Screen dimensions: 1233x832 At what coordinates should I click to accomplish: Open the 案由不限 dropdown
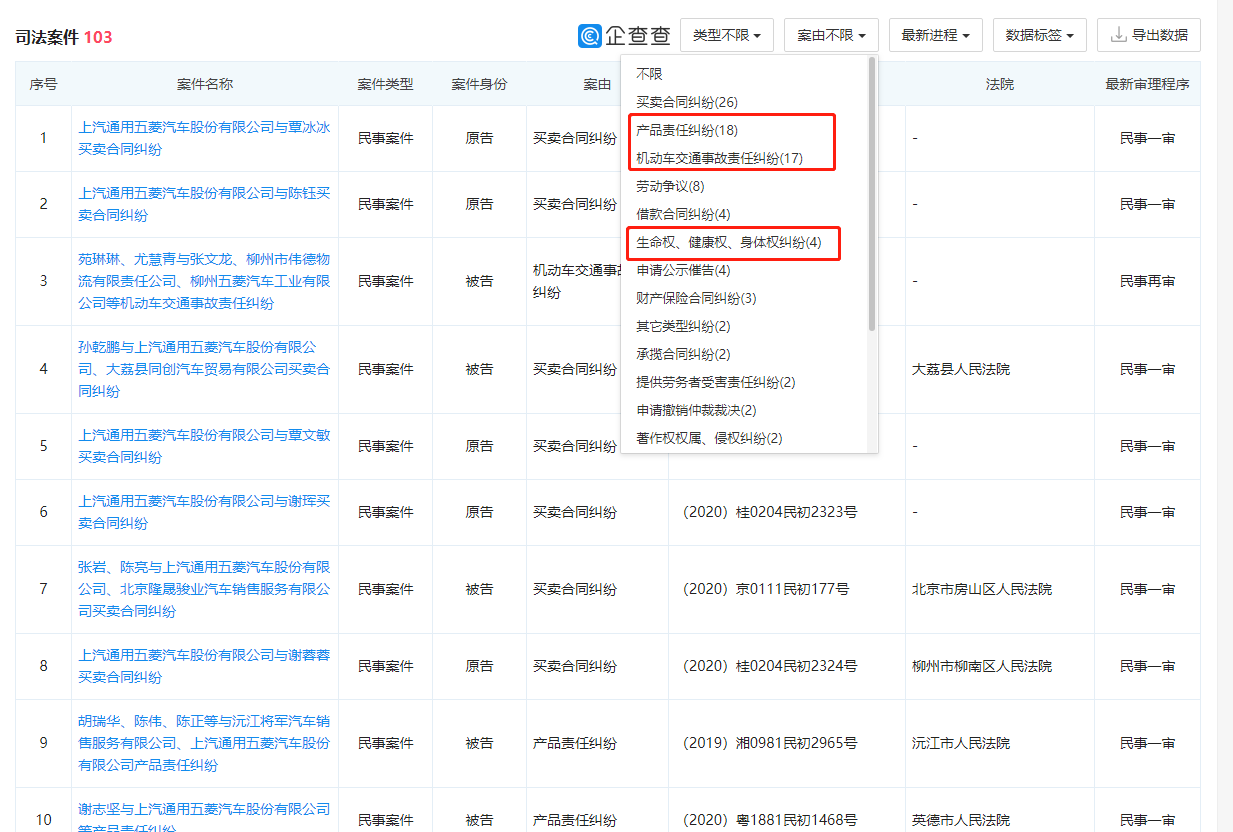[x=831, y=35]
